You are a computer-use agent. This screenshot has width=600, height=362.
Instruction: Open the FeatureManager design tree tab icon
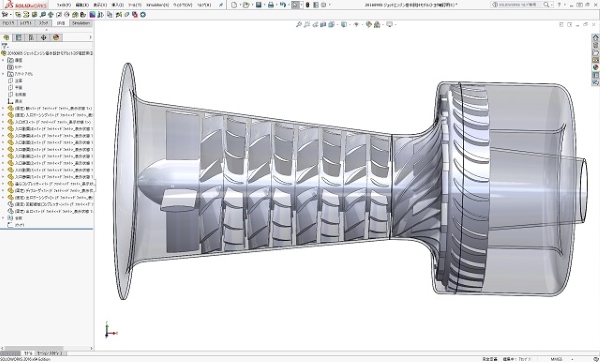click(x=6, y=38)
